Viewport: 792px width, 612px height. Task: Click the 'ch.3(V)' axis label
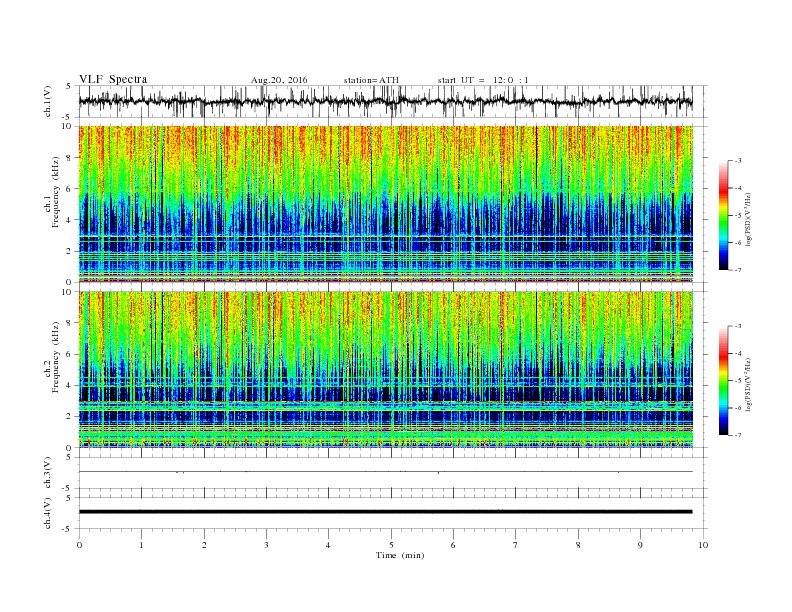tap(48, 473)
